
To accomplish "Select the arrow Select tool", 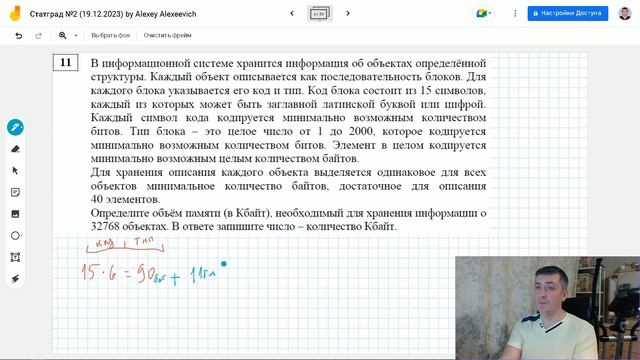I will point(16,171).
